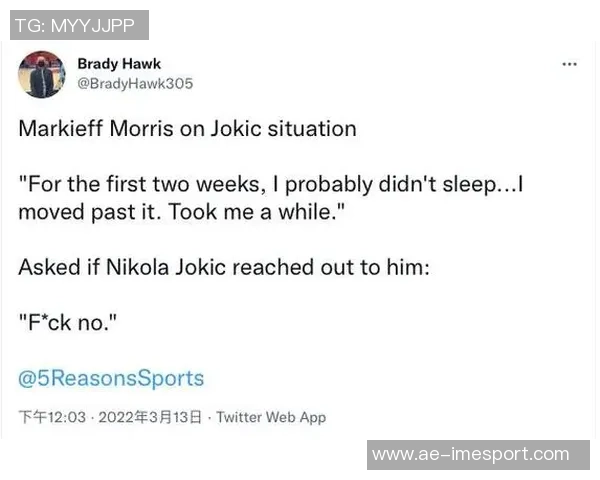Click the name "Nikola Jokic" in the tweet
Image resolution: width=600 pixels, height=480 pixels.
coord(164,268)
